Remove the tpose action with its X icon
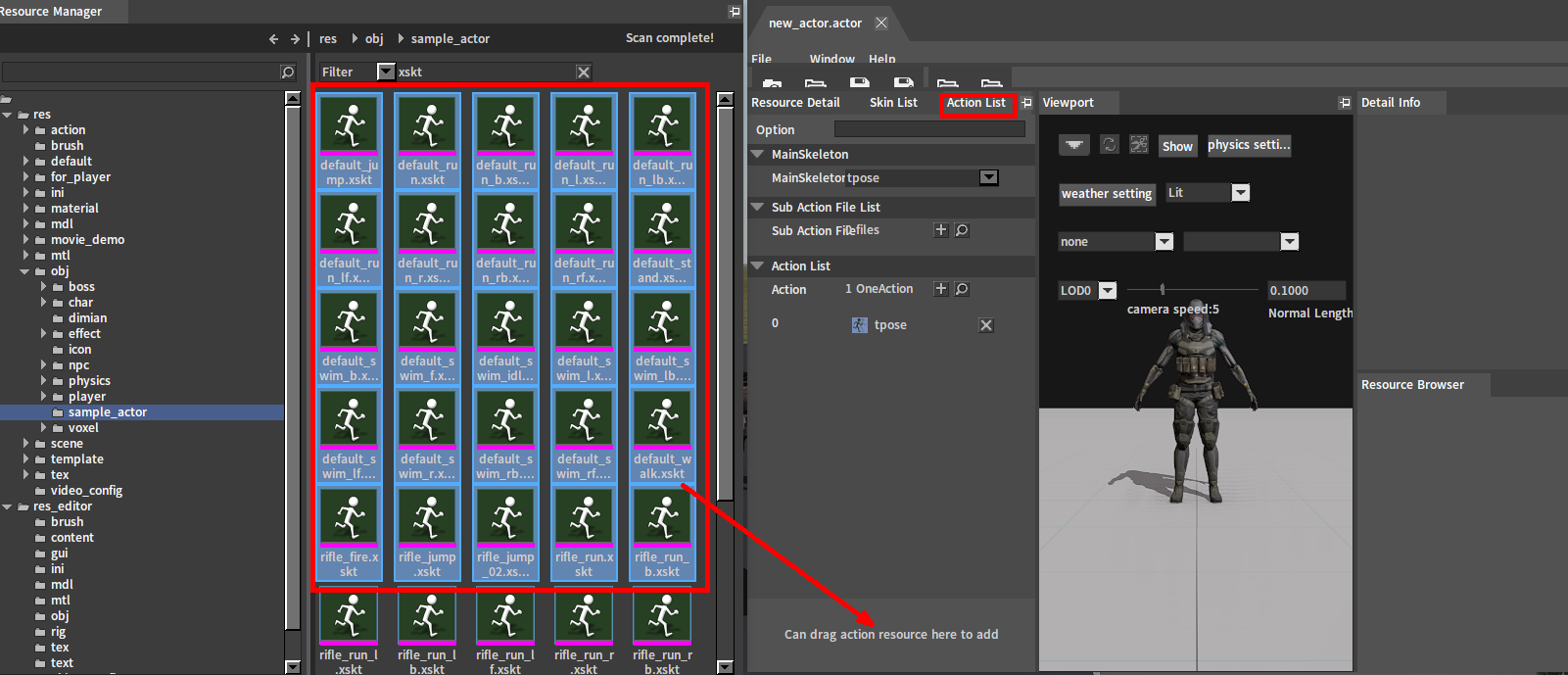The image size is (1568, 675). click(x=986, y=325)
